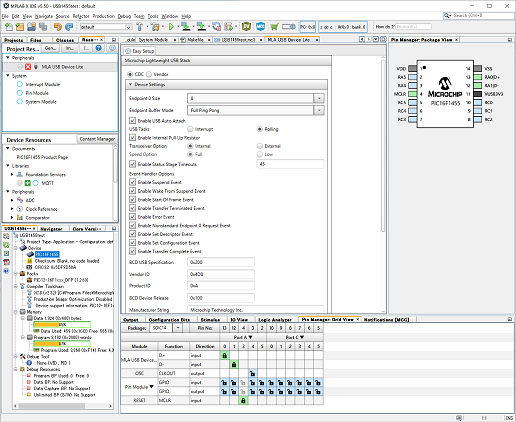Click the Open Project toolbar icon
Image resolution: width=516 pixels, height=422 pixels.
pos(32,27)
